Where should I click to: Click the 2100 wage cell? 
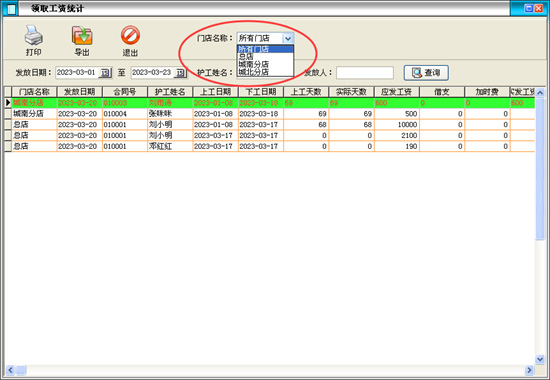tap(396, 135)
